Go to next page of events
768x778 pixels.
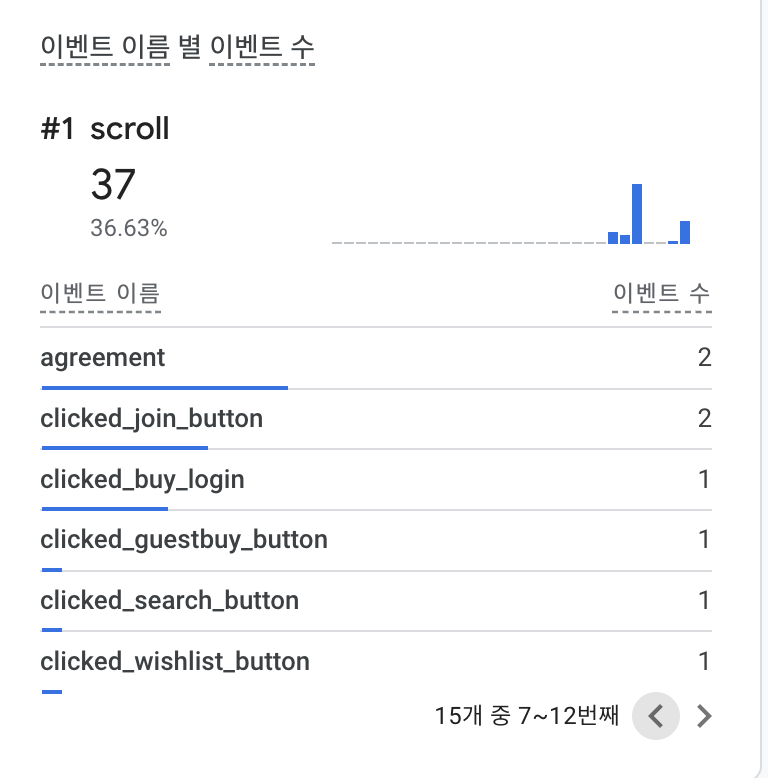[x=704, y=716]
